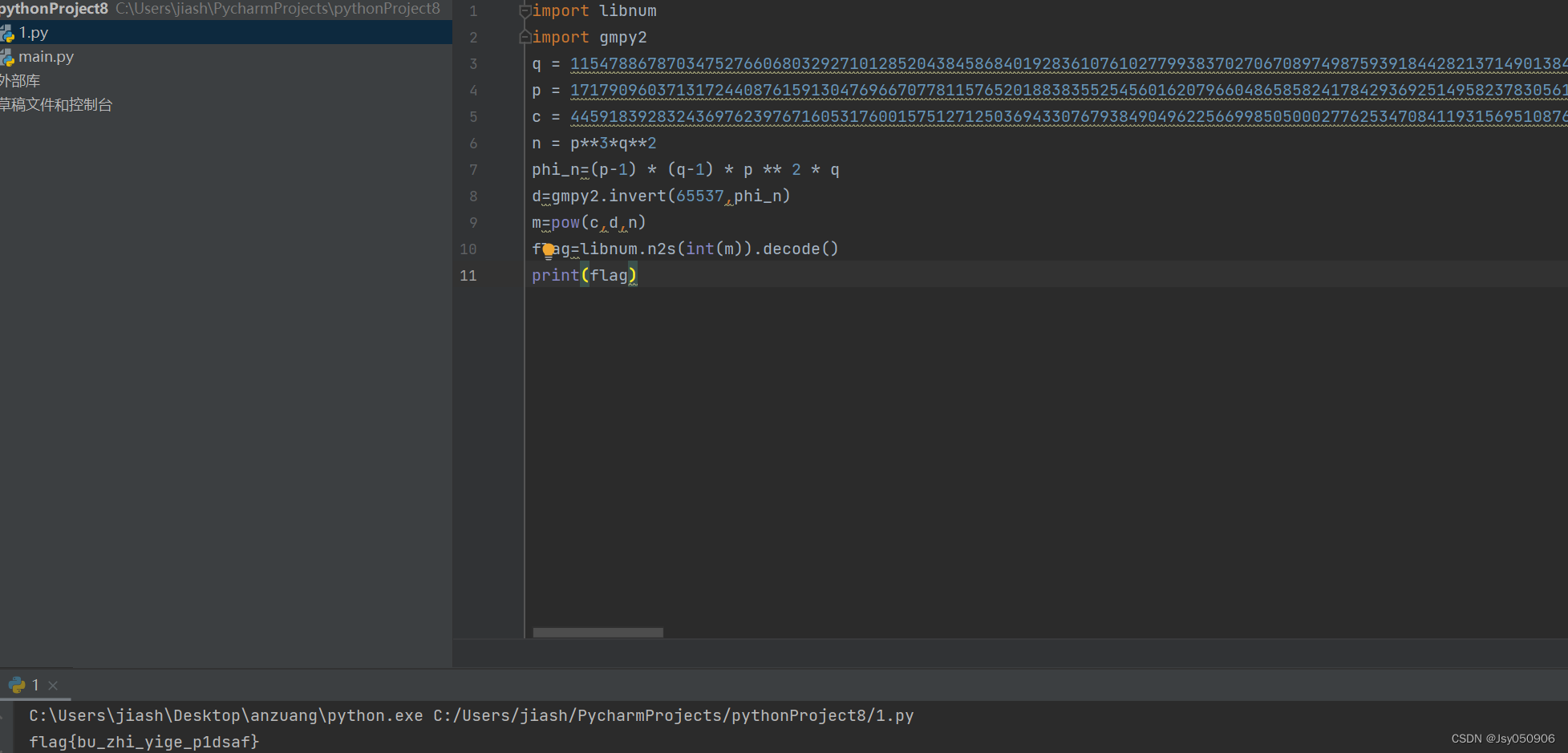This screenshot has width=1568, height=753.
Task: Click the gutter number of line 11
Action: coord(468,275)
